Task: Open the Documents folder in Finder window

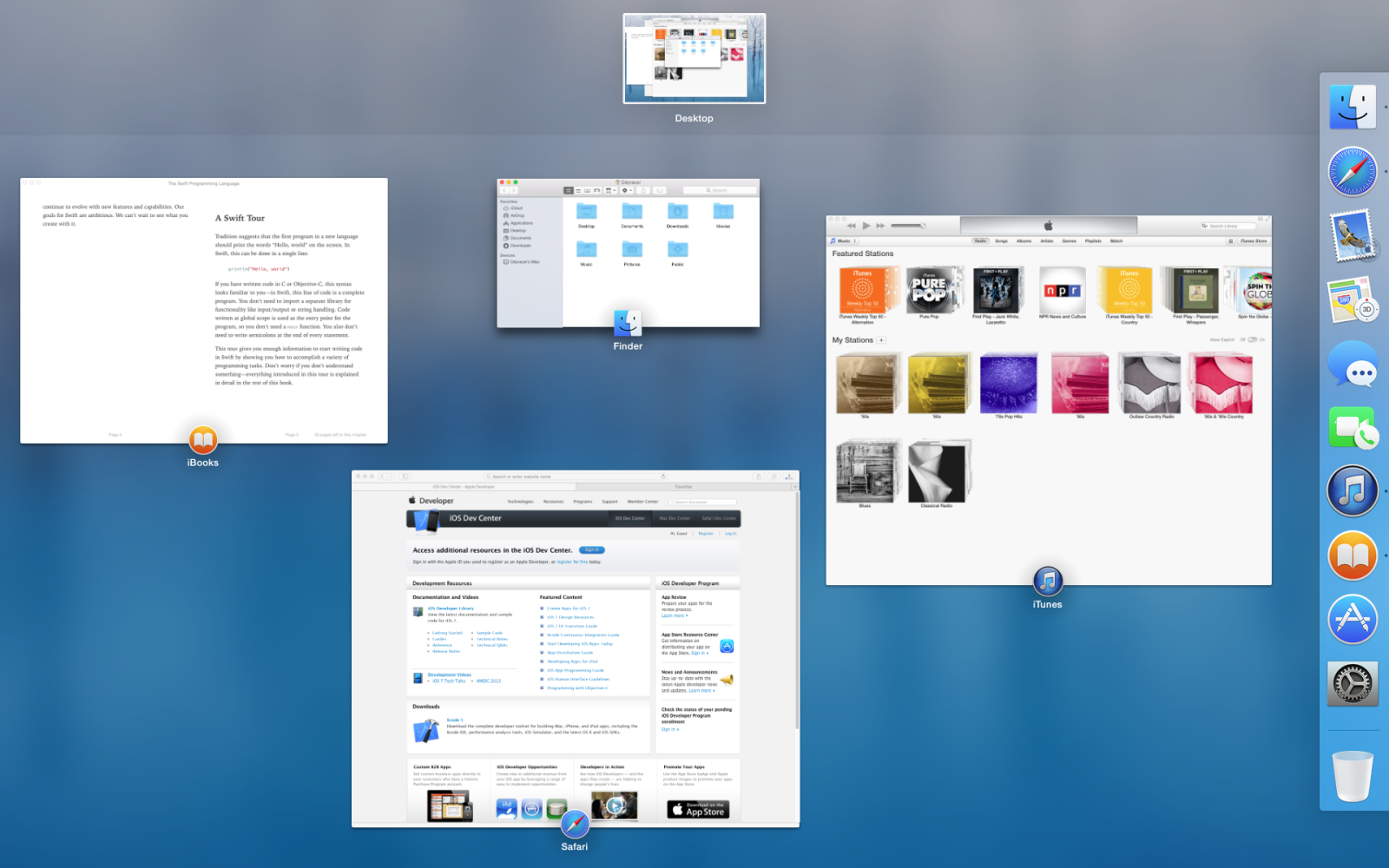Action: pyautogui.click(x=632, y=215)
